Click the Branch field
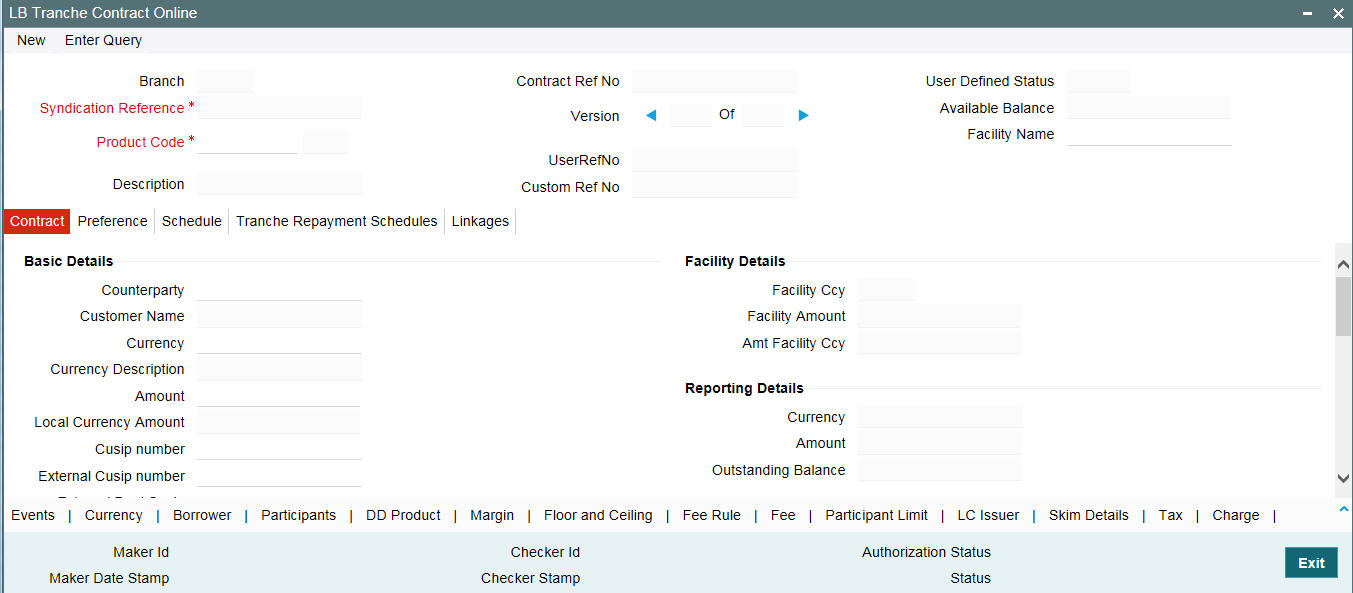 (x=225, y=81)
